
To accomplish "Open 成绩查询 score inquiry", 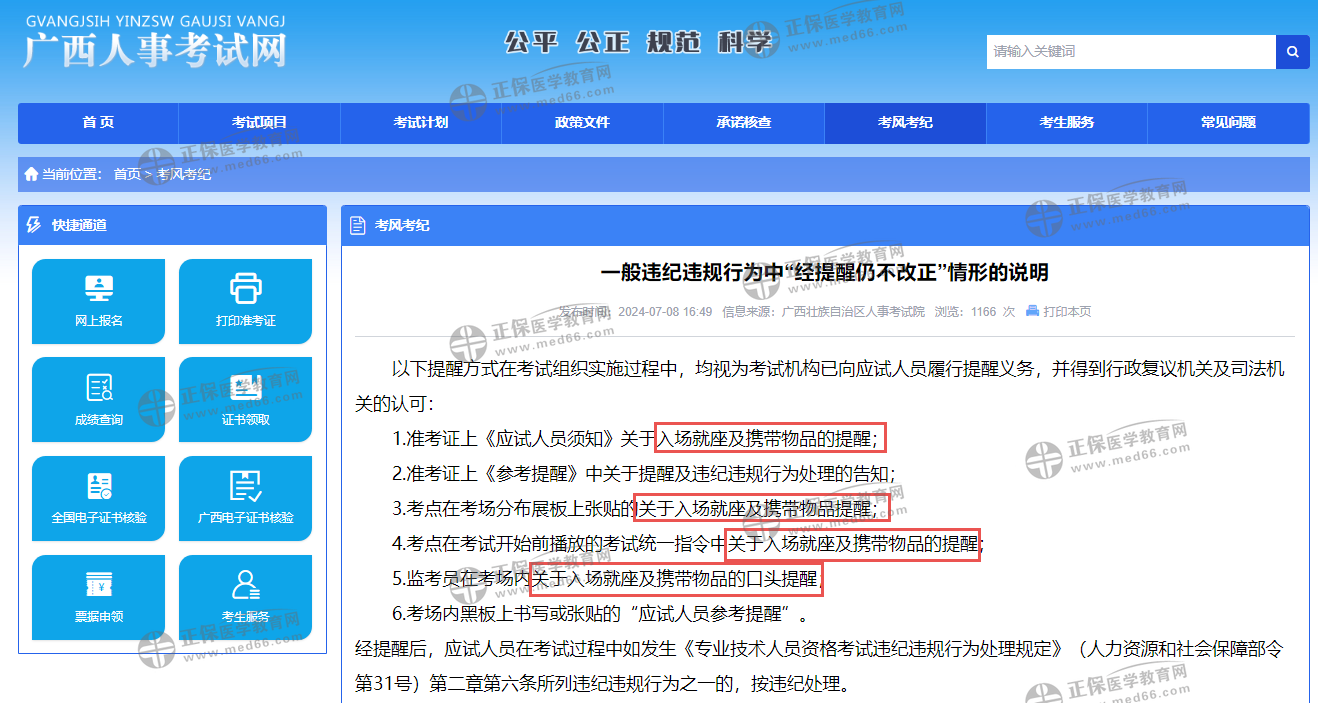I will click(x=98, y=399).
